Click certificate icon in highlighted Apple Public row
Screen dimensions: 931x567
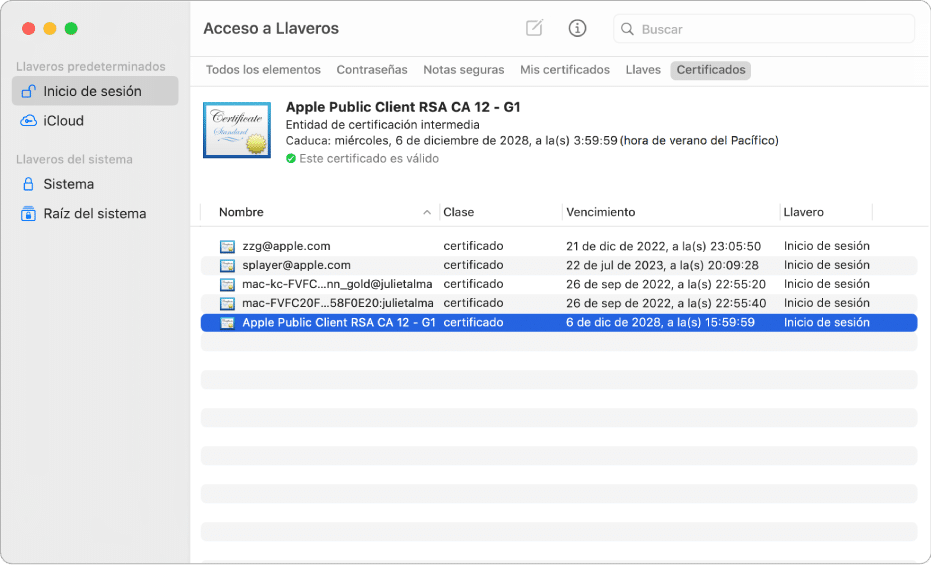pos(227,323)
